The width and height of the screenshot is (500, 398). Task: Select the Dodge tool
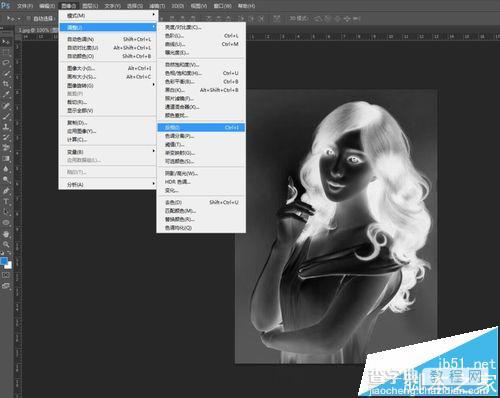[6, 180]
